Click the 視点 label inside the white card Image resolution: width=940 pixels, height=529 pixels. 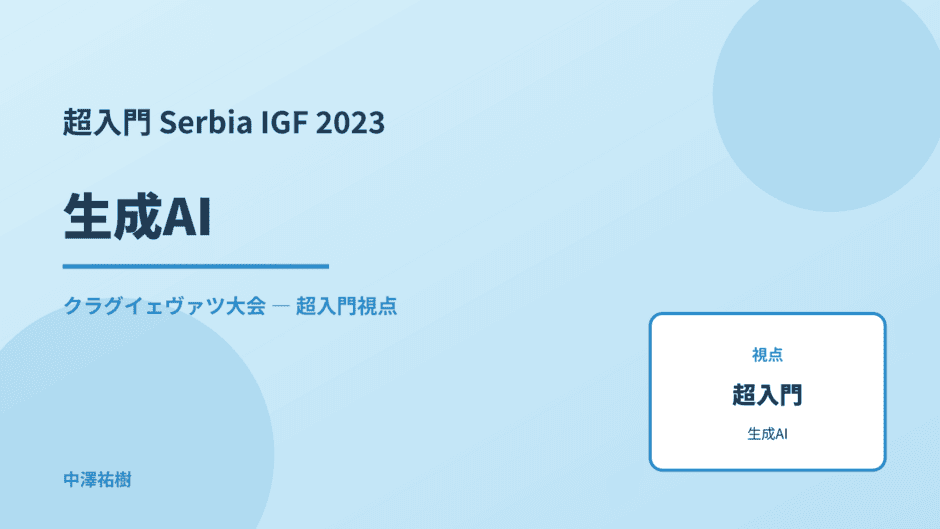coord(767,355)
